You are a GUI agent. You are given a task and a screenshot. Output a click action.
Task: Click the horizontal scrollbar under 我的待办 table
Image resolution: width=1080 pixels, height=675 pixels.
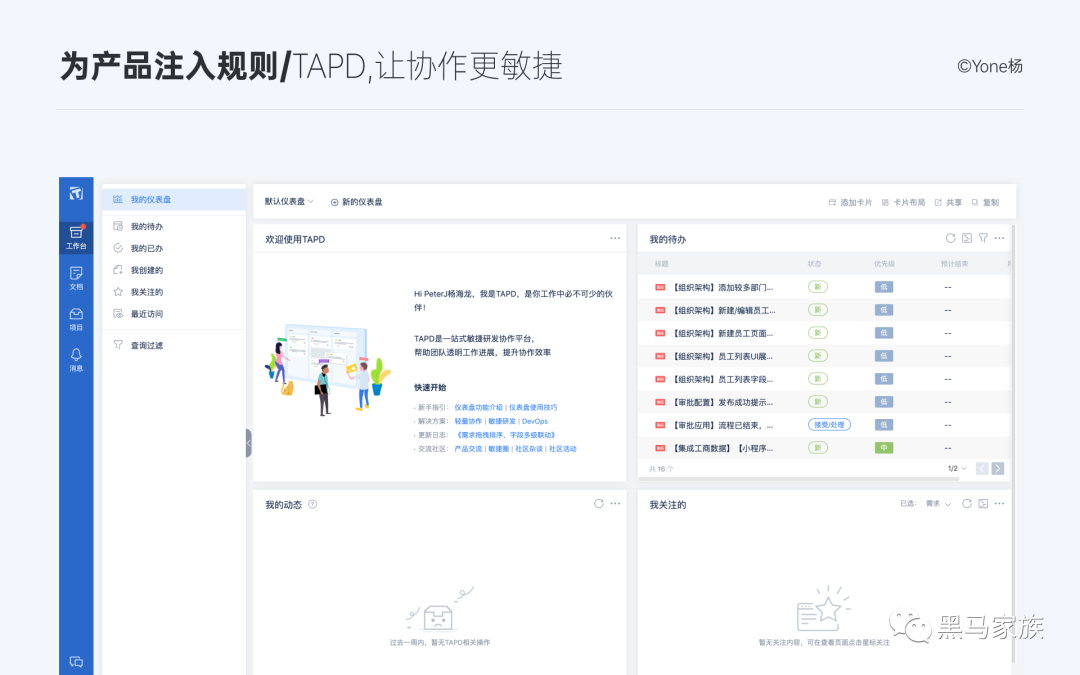click(x=800, y=478)
